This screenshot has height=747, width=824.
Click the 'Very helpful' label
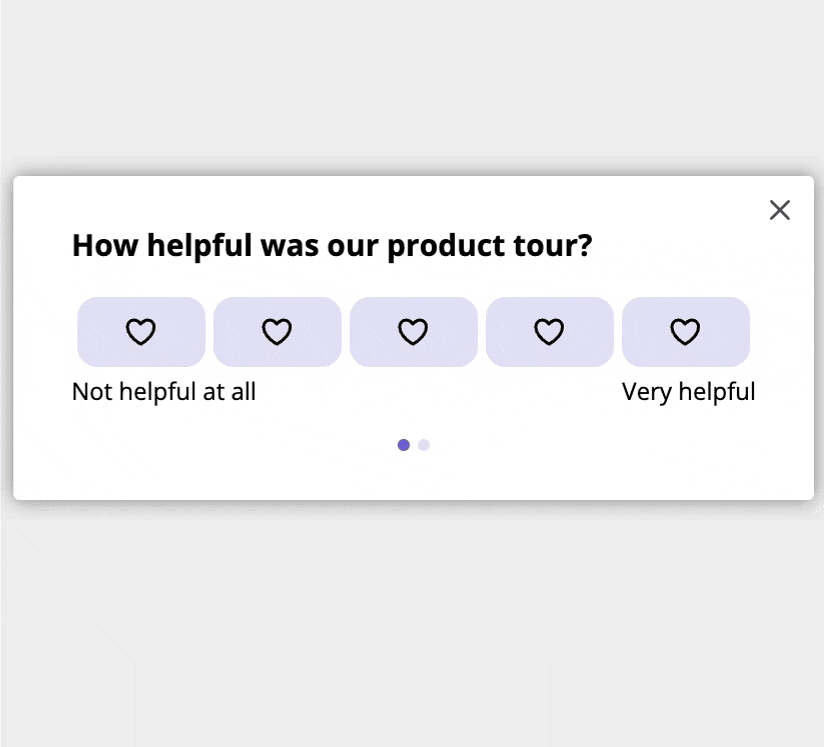tap(688, 391)
